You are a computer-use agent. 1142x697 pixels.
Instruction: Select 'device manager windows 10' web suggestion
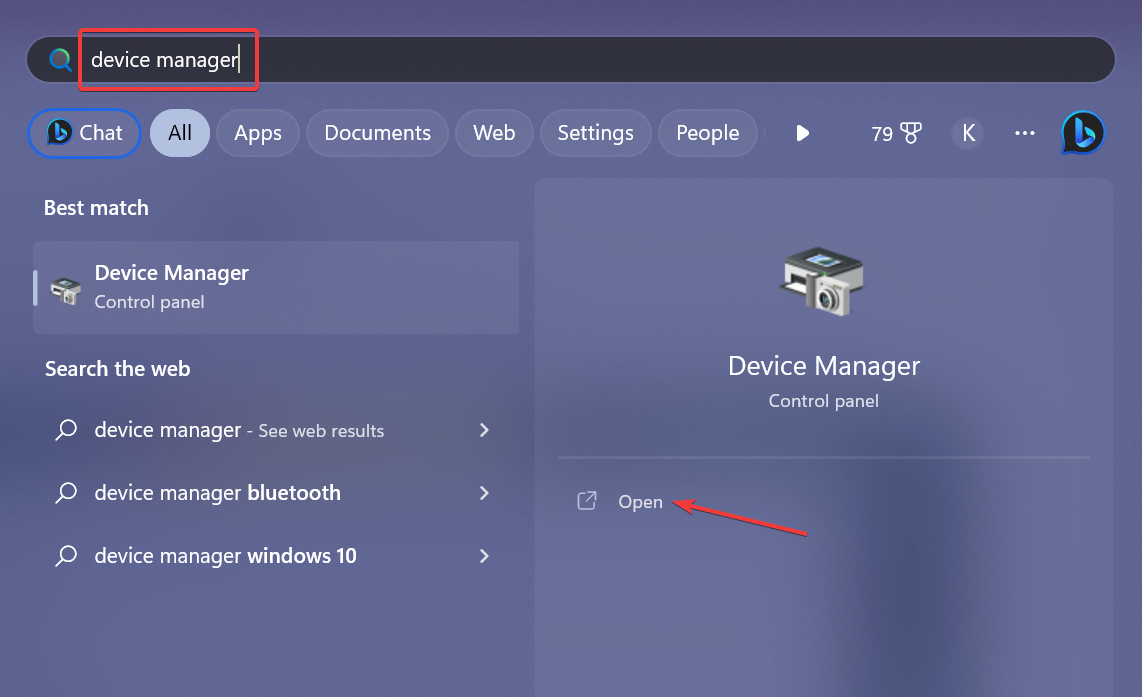[276, 556]
